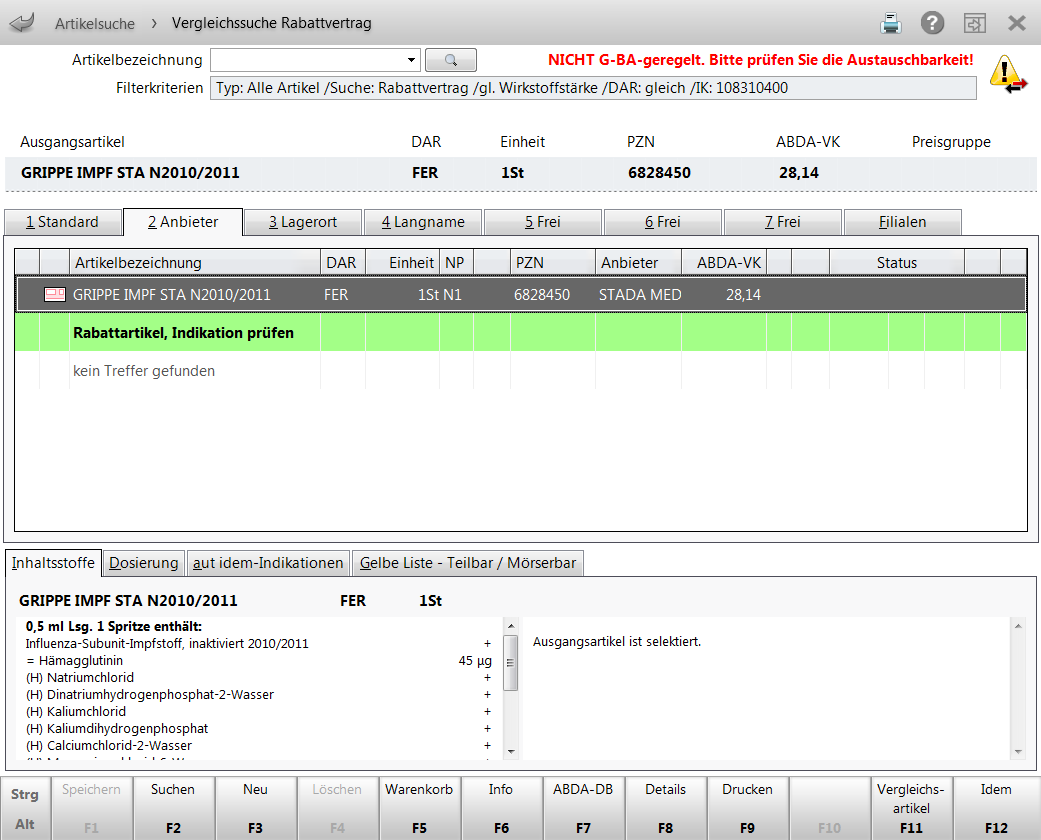Sort by NP column header

456,263
